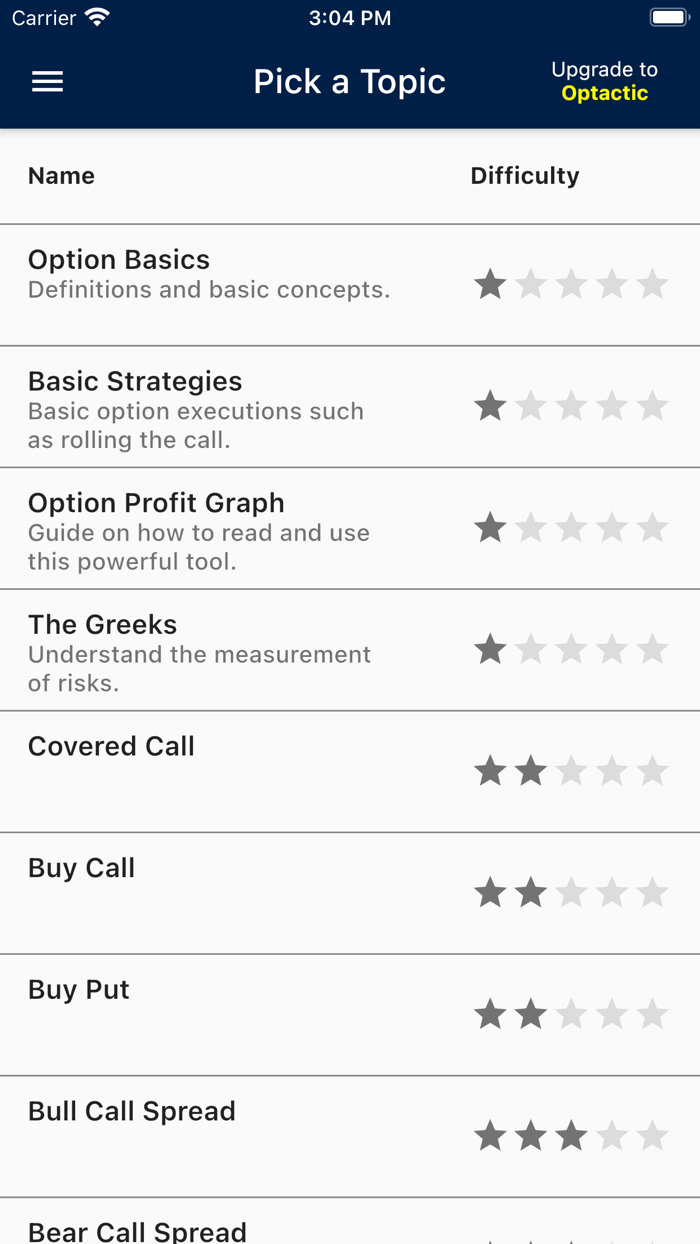The image size is (700, 1244).
Task: Tap the second star for Covered Call
Action: [530, 771]
